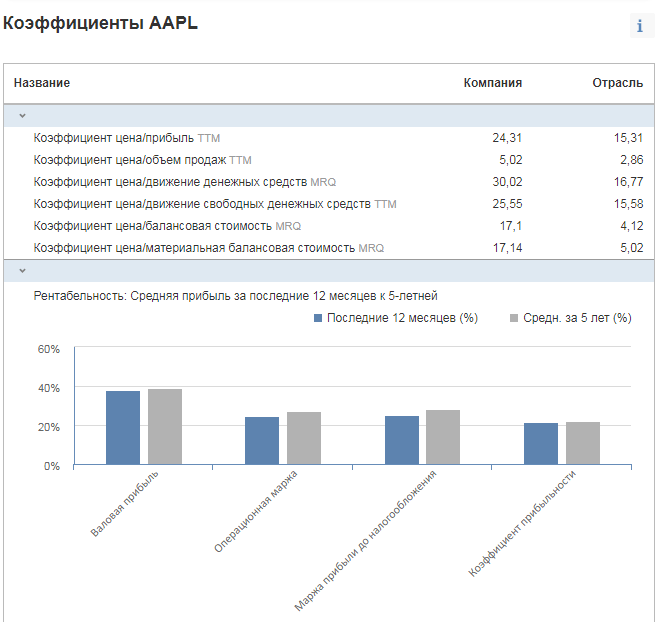Click blue bar for Валовая прибыль

(123, 428)
